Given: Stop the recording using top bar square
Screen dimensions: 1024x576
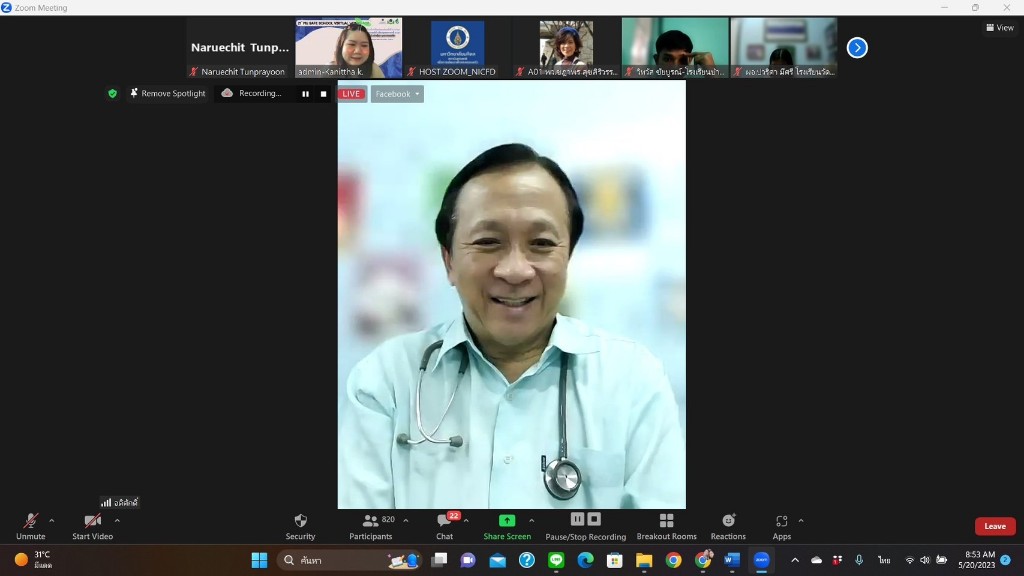Looking at the screenshot, I should pyautogui.click(x=323, y=94).
